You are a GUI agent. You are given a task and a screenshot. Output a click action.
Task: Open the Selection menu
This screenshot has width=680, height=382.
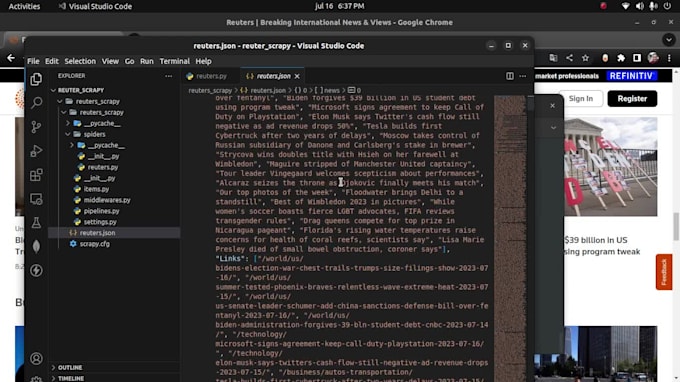tap(80, 61)
